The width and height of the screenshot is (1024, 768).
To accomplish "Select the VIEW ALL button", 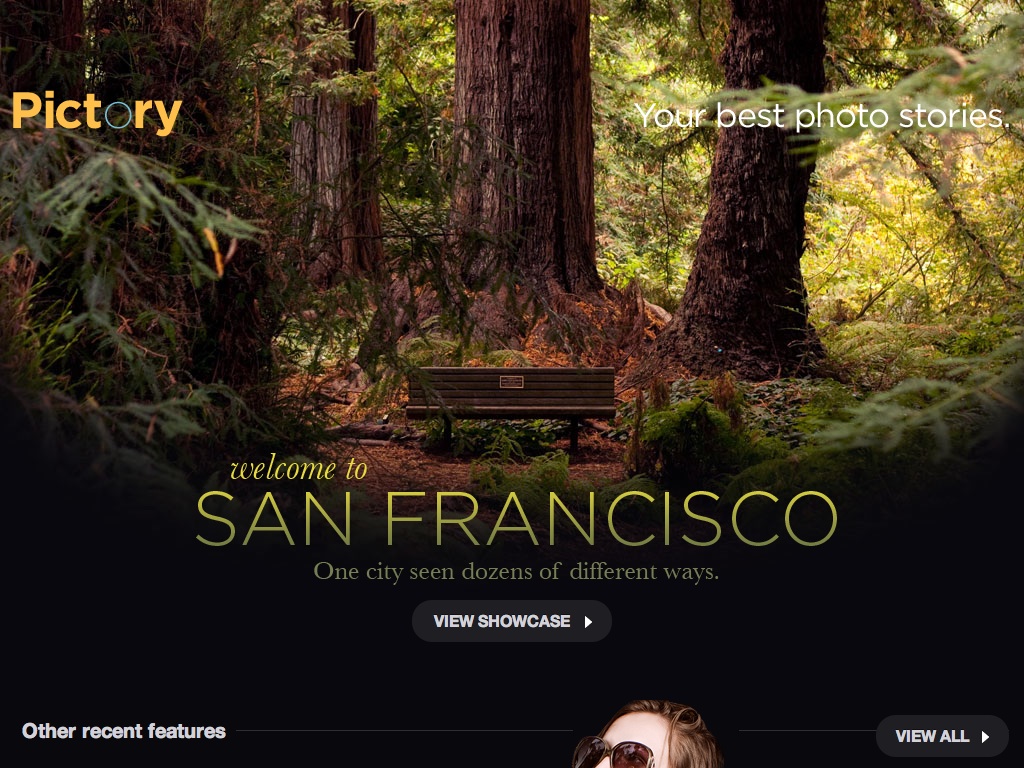I will tap(942, 736).
